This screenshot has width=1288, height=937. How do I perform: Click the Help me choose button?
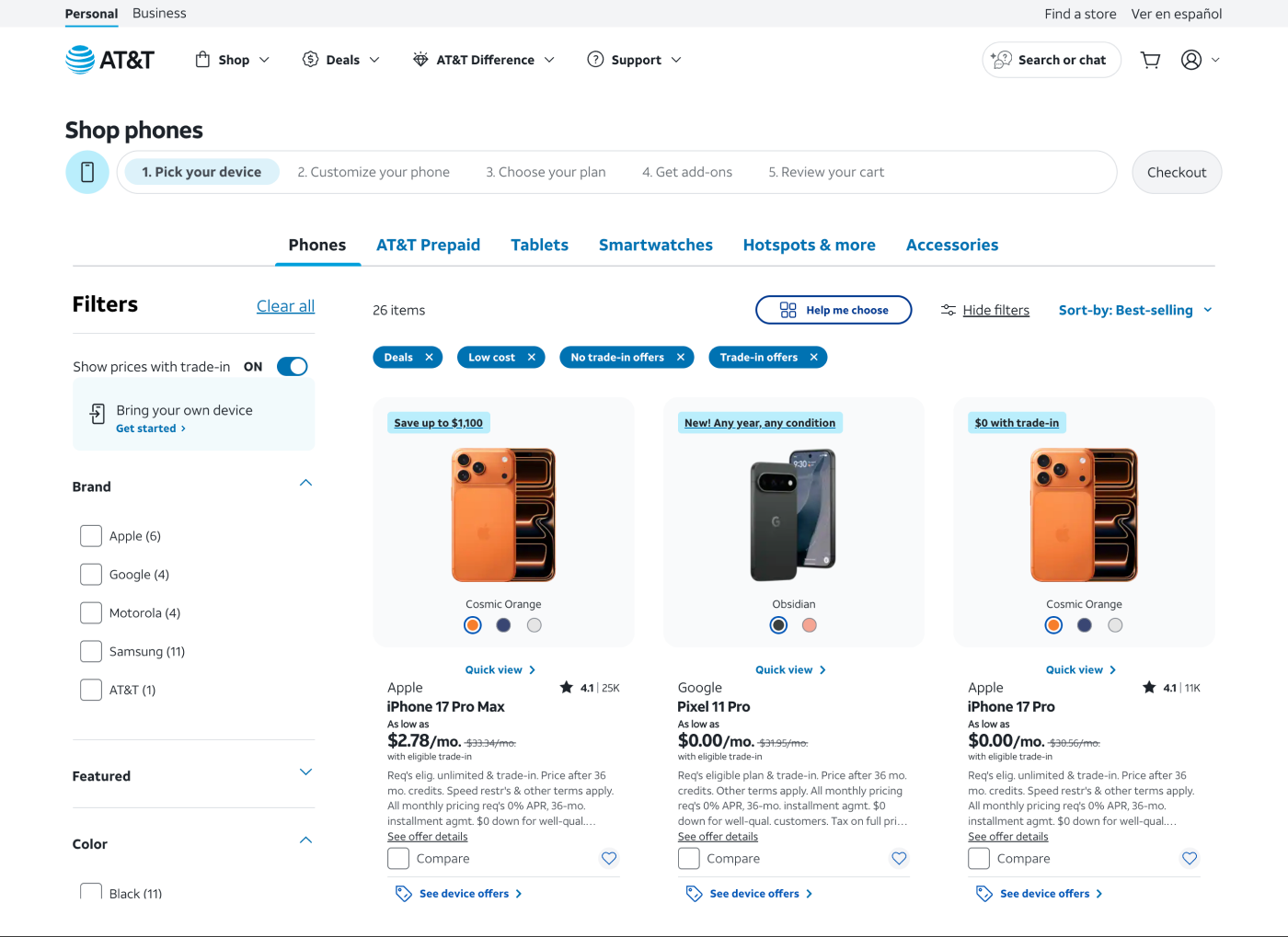click(834, 310)
